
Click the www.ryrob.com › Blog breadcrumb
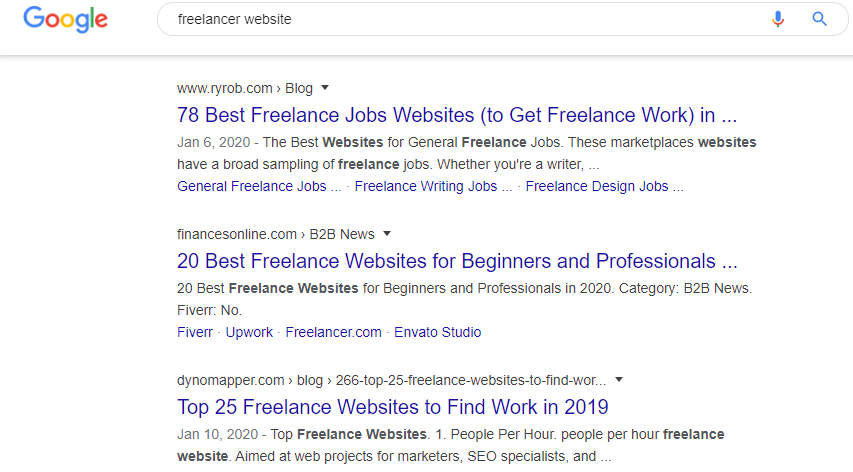[x=244, y=88]
